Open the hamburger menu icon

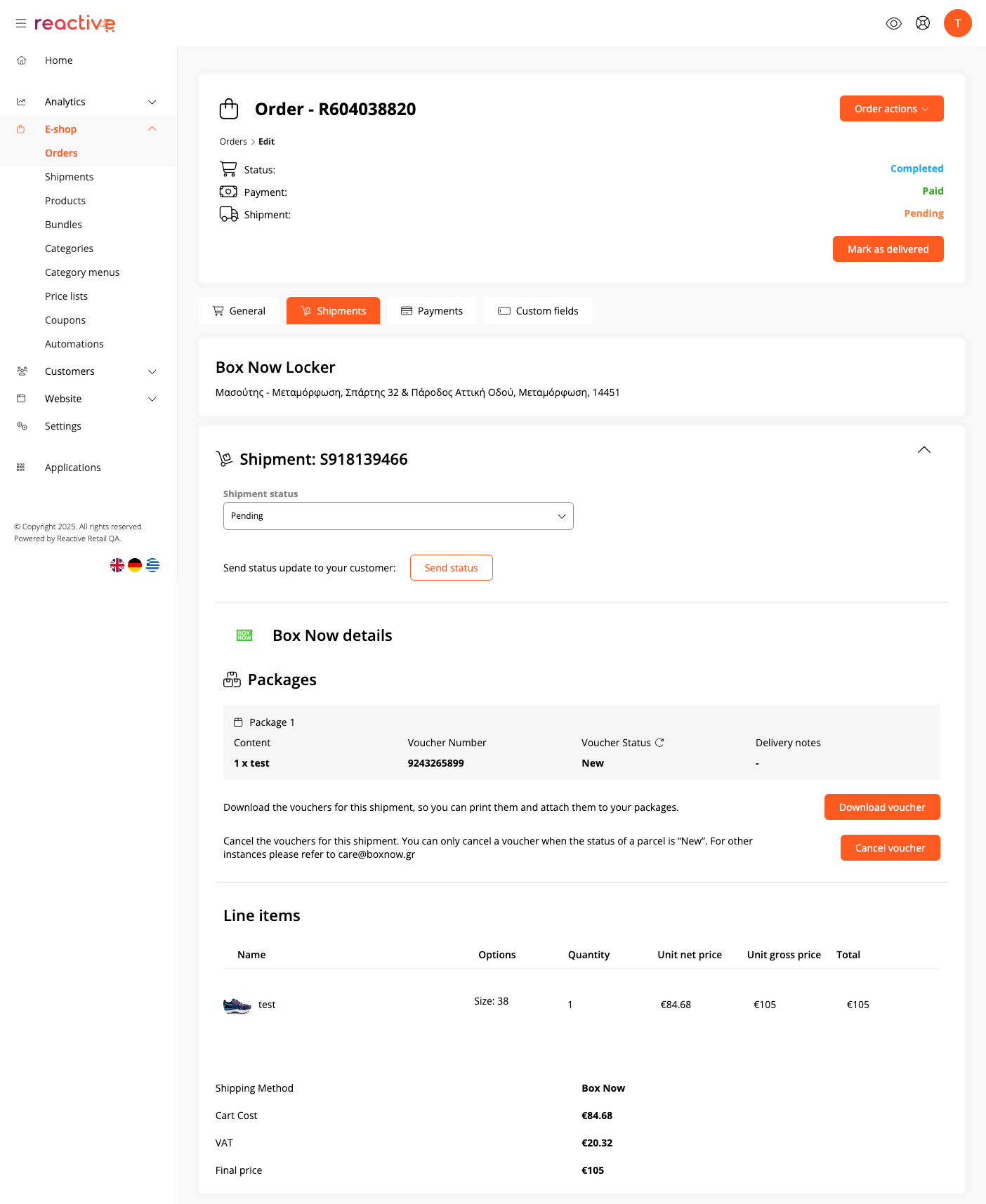coord(21,23)
